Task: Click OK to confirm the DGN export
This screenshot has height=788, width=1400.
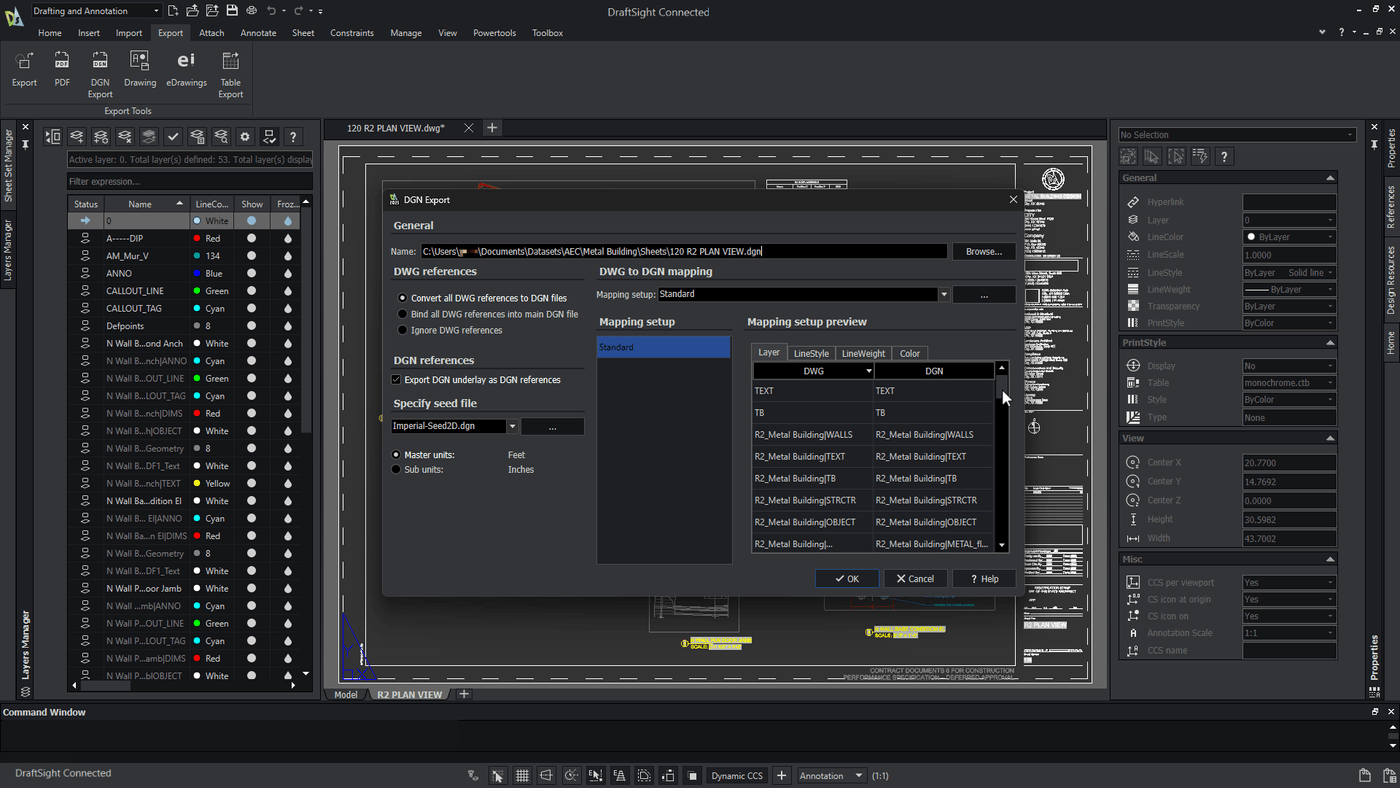Action: [846, 578]
